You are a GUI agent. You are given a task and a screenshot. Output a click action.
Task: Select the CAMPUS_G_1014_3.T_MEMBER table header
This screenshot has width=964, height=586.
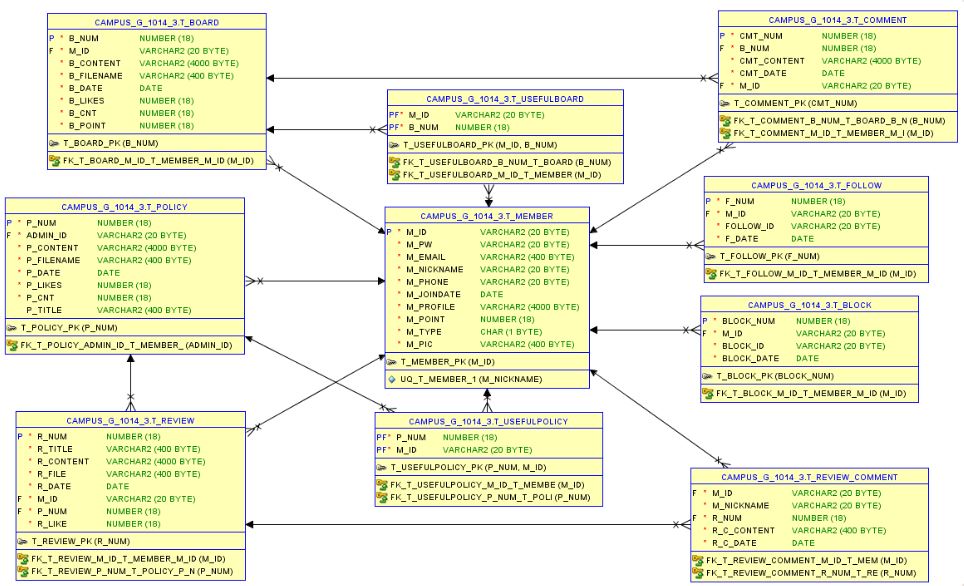coord(487,215)
